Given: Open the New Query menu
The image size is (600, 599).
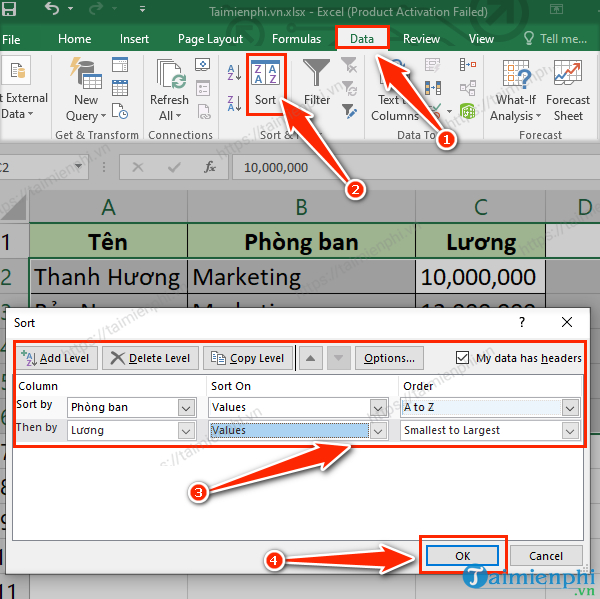Looking at the screenshot, I should pos(86,90).
